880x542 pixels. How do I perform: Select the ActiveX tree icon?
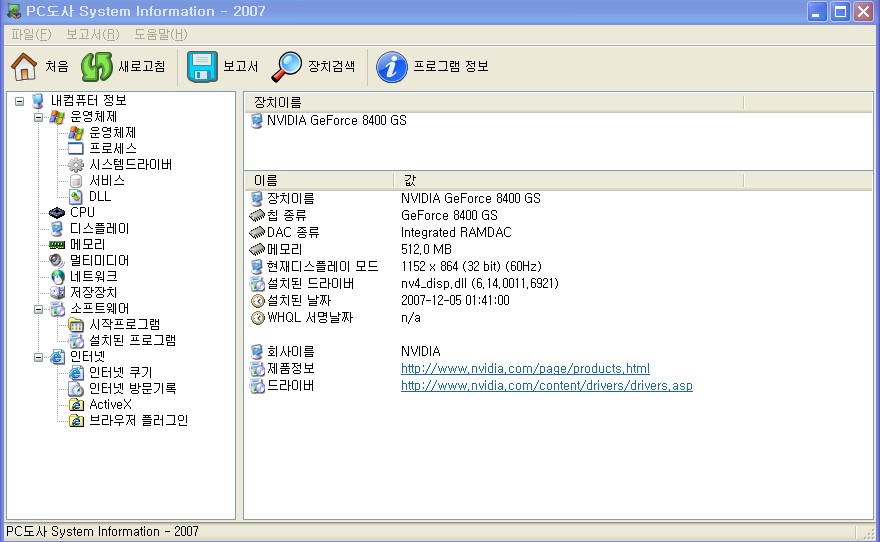coord(76,405)
